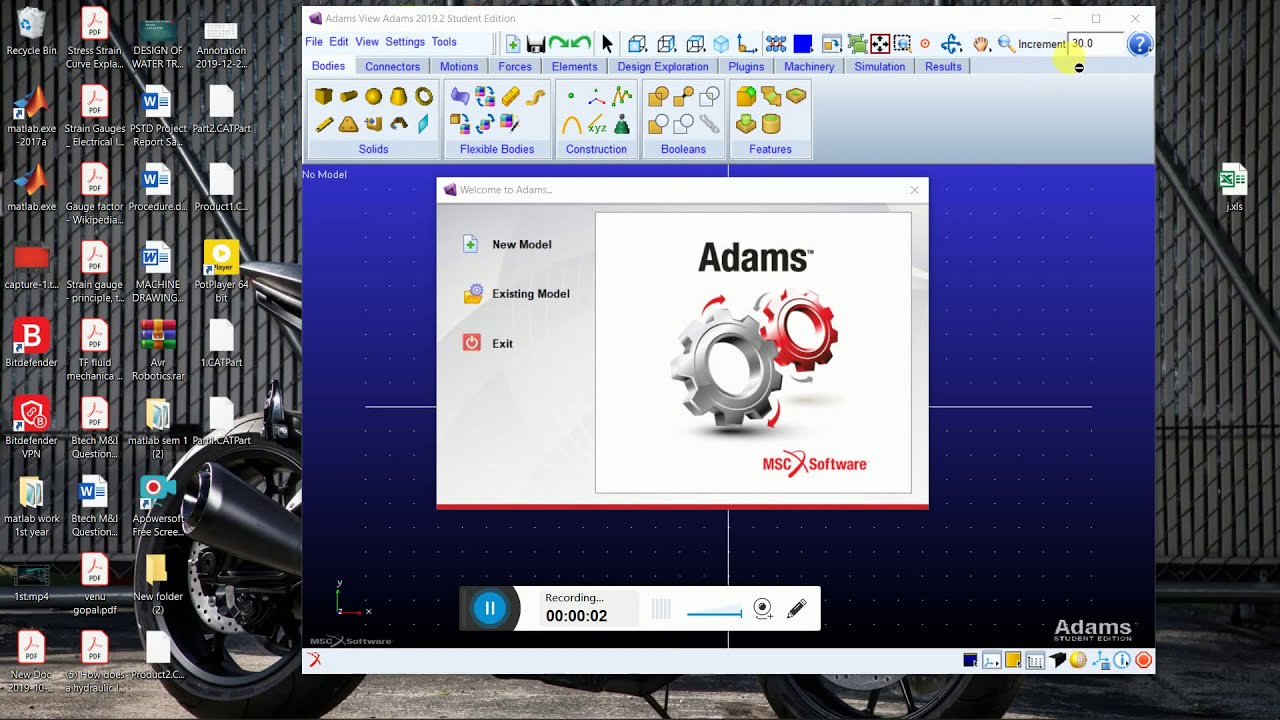Click the magnifier Zoom tool icon
This screenshot has height=720, width=1280.
(1006, 44)
